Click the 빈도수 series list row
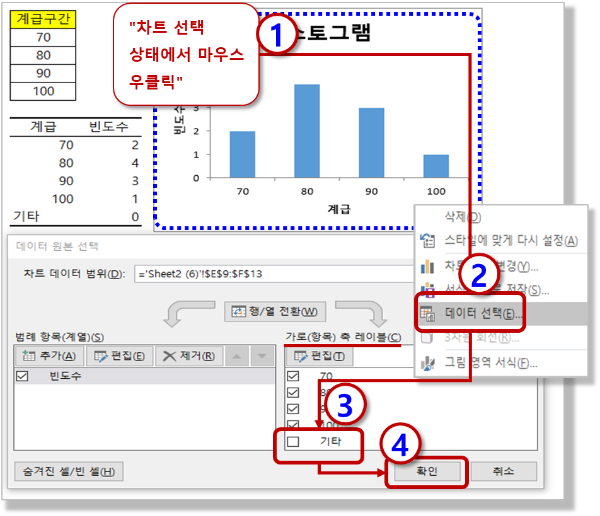 click(145, 376)
